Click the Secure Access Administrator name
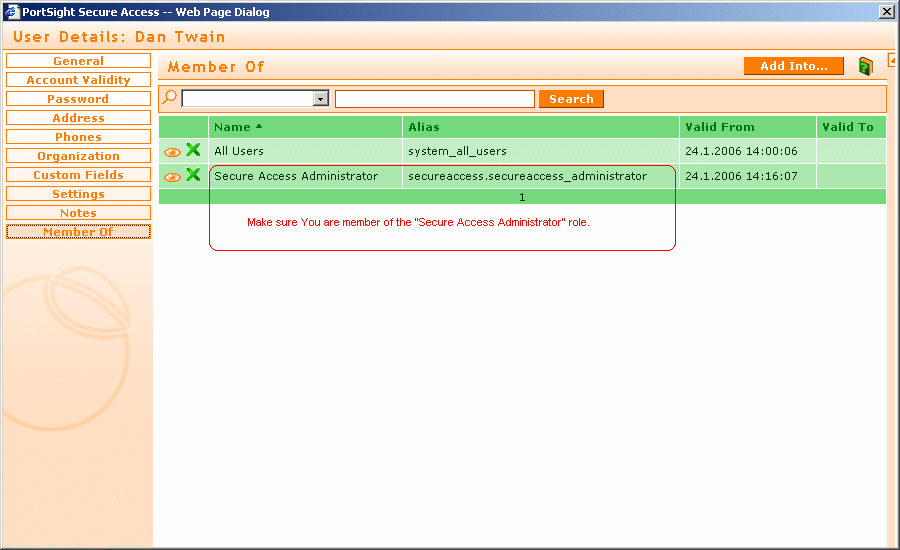The width and height of the screenshot is (900, 550). 296,176
